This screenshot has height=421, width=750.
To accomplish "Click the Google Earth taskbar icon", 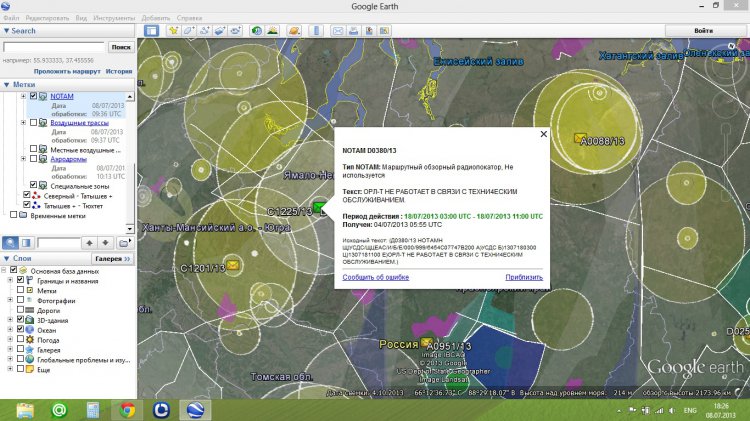I will (196, 410).
